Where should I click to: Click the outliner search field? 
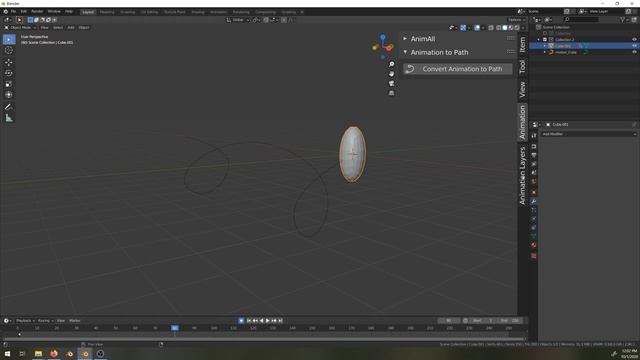click(581, 20)
